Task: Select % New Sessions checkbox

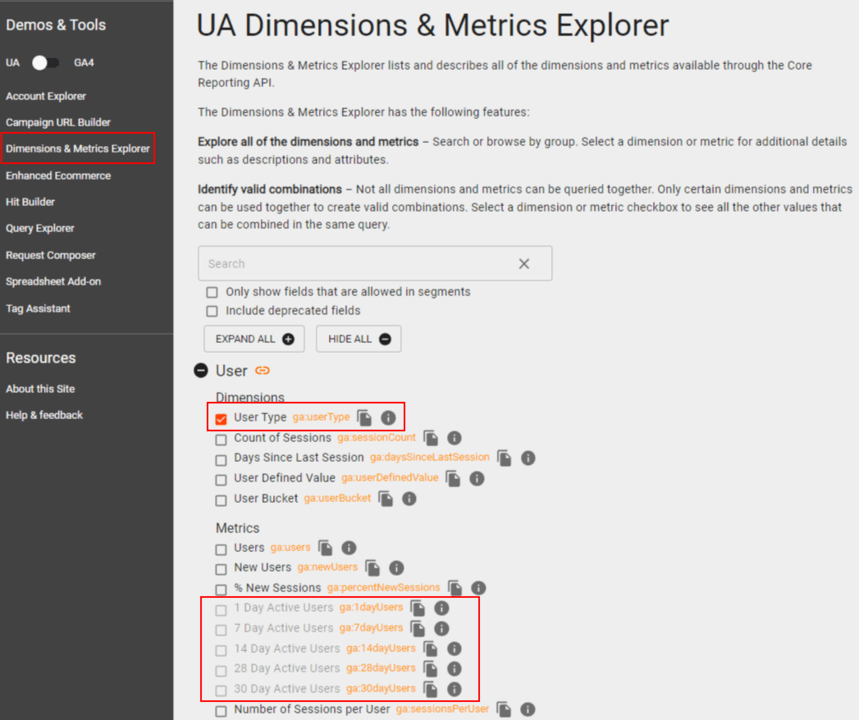Action: pos(221,590)
